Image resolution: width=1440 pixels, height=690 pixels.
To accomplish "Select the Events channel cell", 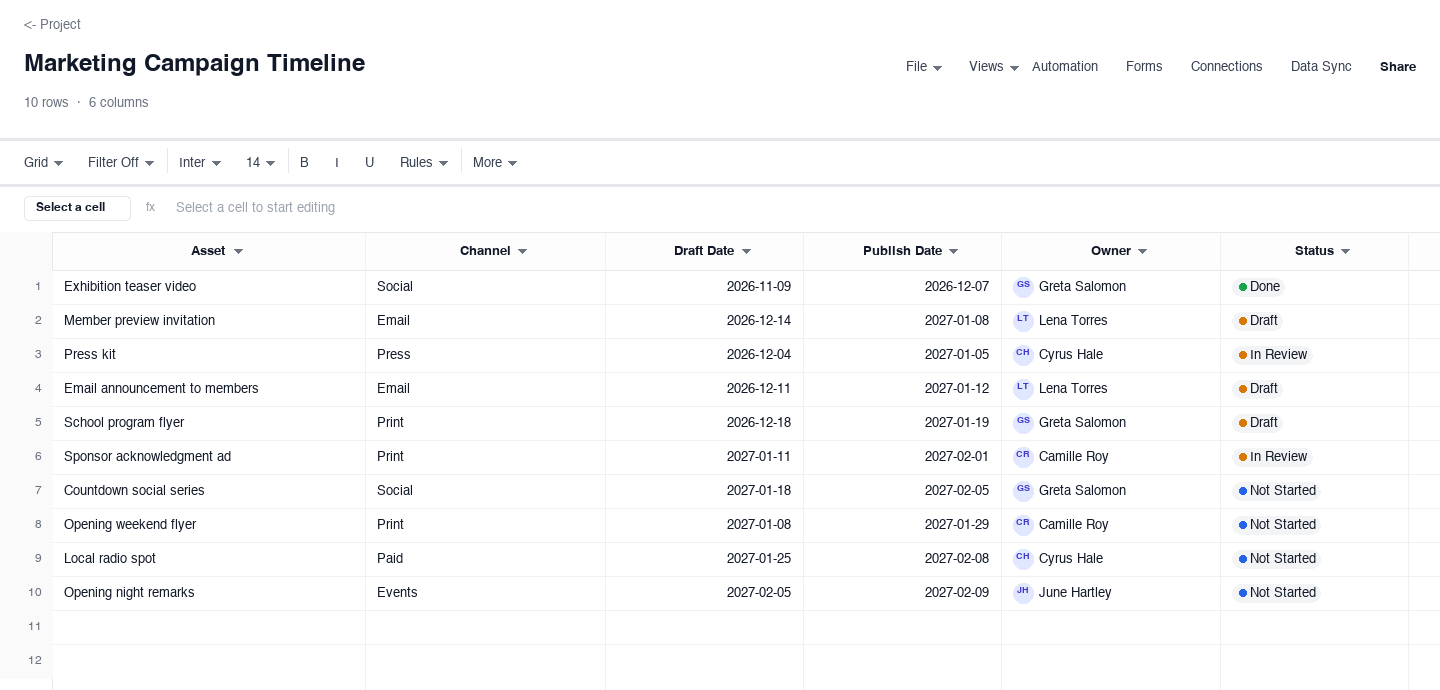I will (x=486, y=593).
